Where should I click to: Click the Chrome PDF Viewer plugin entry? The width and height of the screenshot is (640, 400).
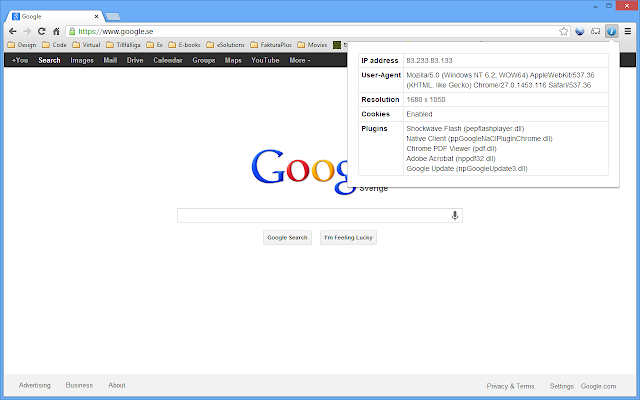pyautogui.click(x=451, y=149)
